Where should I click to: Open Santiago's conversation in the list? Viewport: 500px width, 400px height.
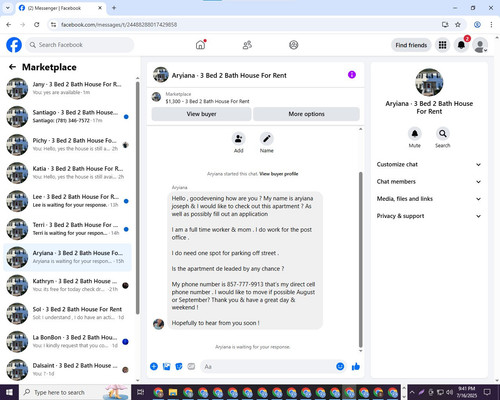pos(67,116)
